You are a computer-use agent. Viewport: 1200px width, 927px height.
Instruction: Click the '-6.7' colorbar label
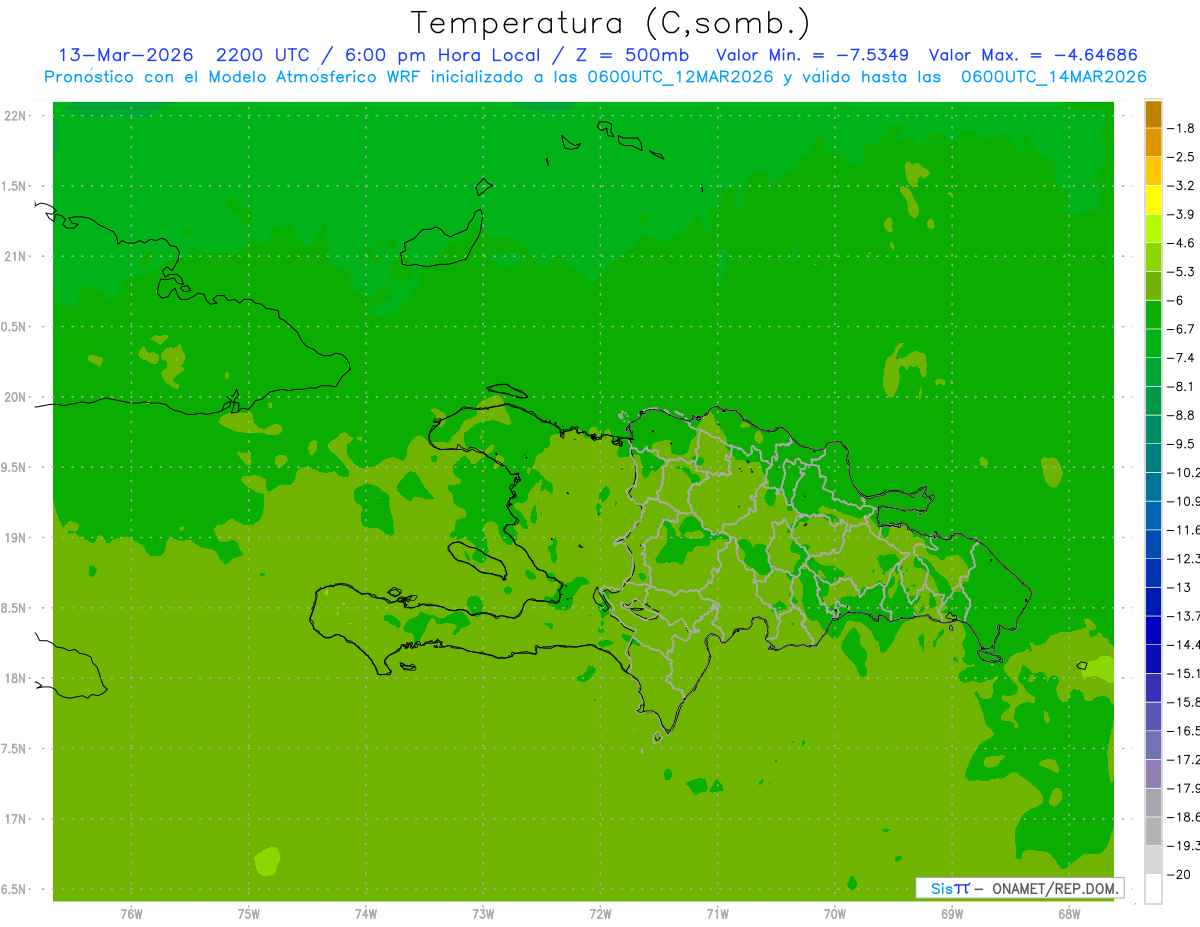tap(1180, 329)
